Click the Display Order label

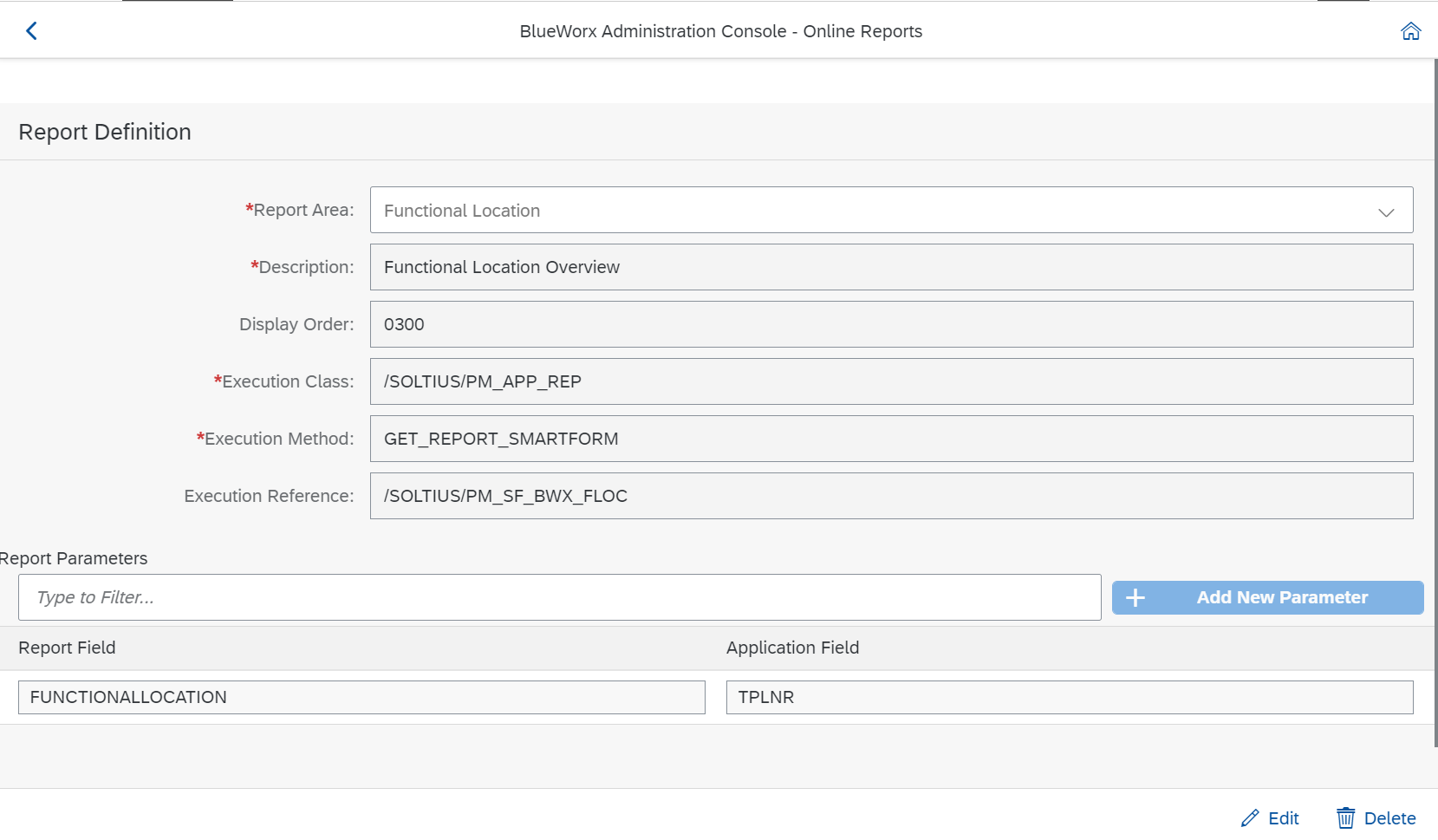coord(296,324)
